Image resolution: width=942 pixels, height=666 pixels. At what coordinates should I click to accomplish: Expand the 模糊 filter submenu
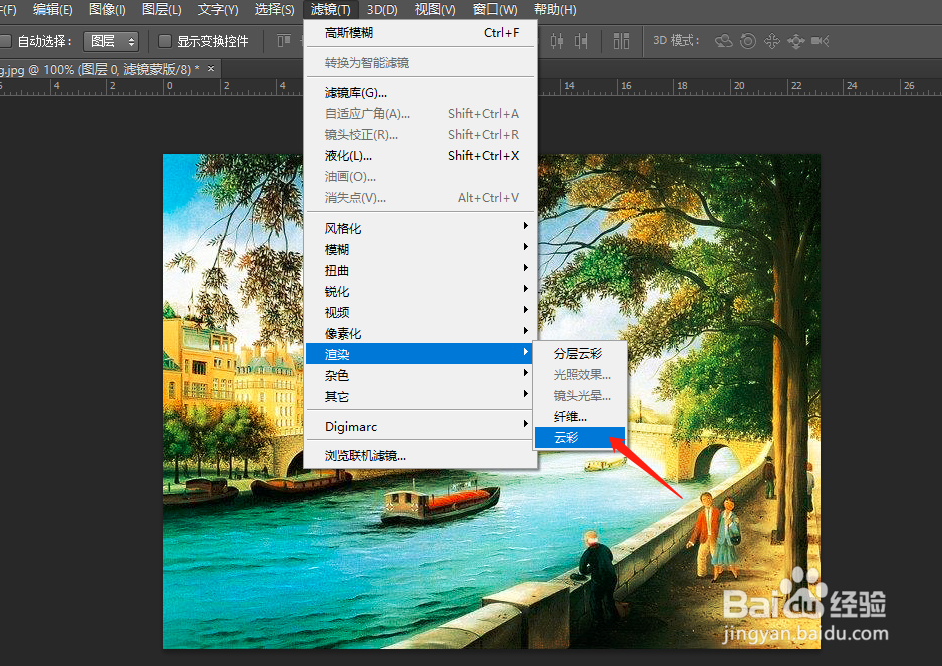(420, 249)
